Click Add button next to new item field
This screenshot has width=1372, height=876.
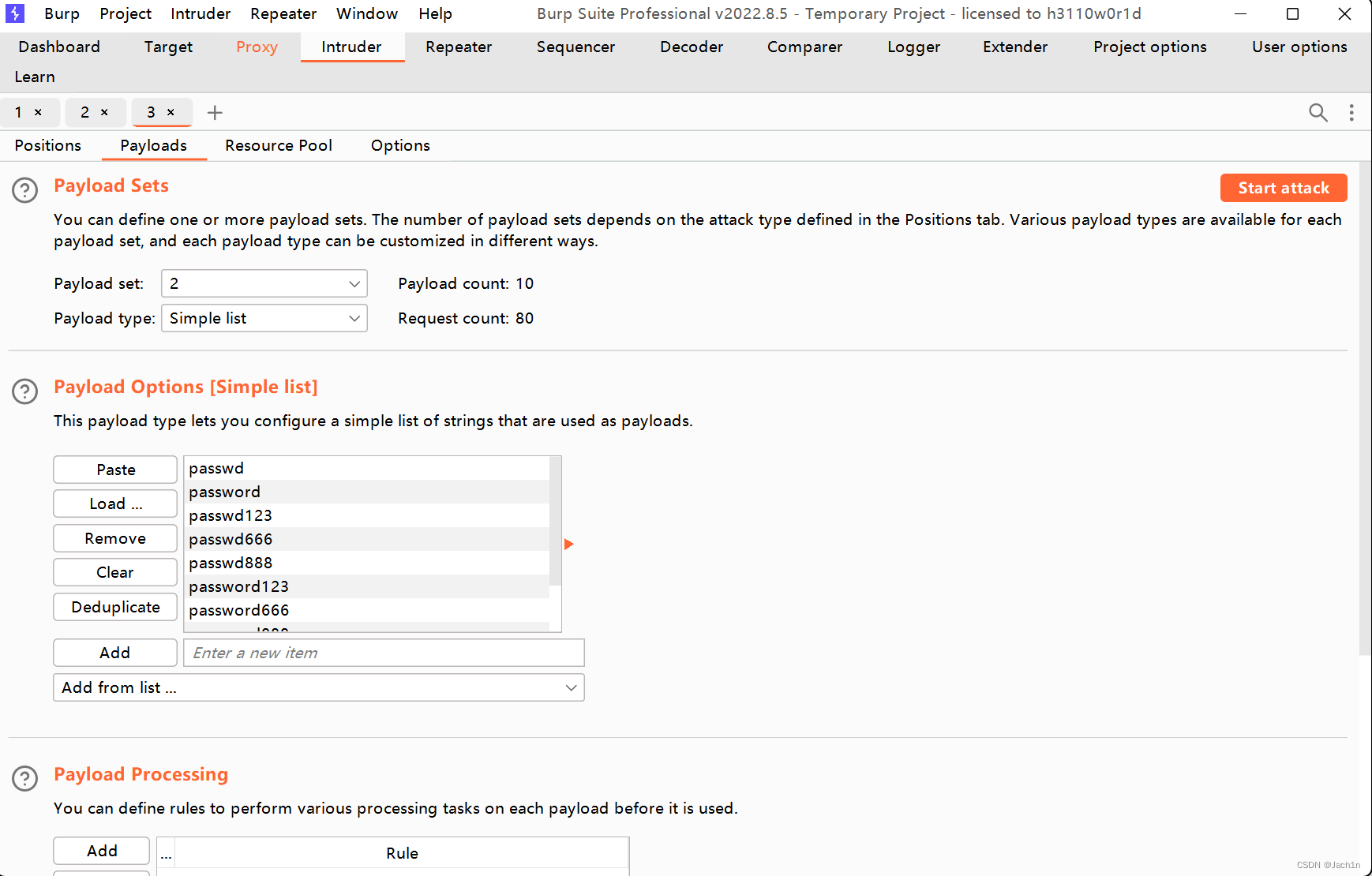(115, 653)
